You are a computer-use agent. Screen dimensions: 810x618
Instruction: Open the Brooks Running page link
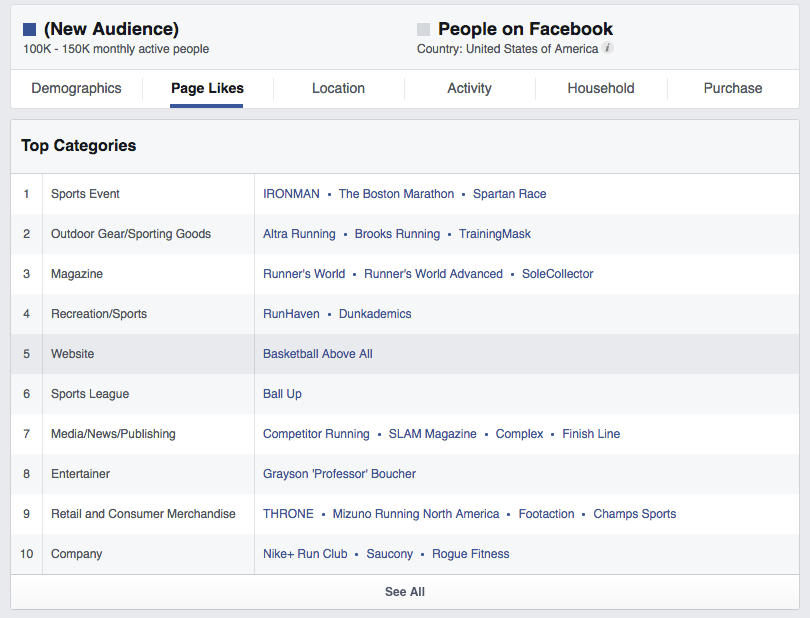pos(397,234)
